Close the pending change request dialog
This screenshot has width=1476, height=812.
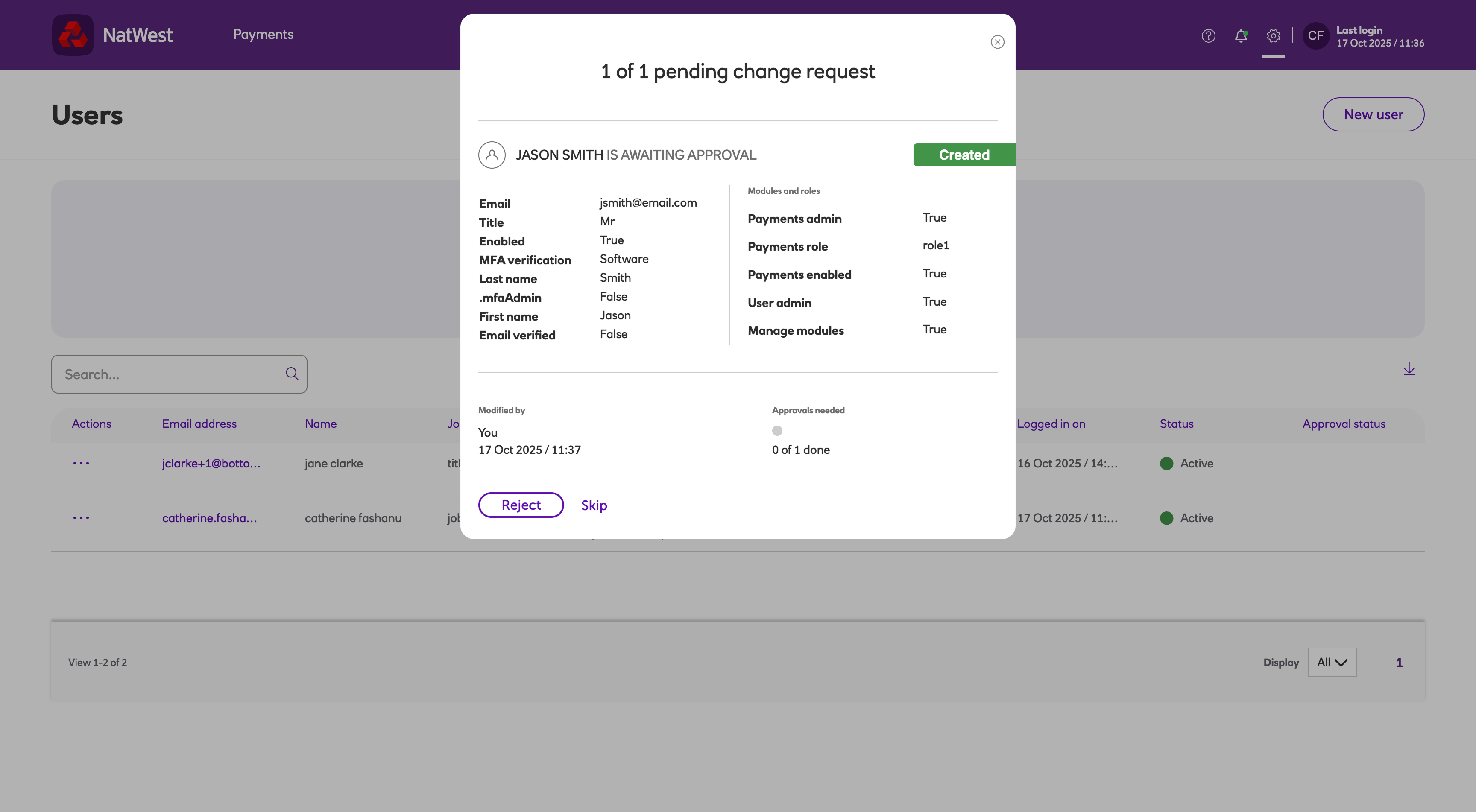click(997, 42)
